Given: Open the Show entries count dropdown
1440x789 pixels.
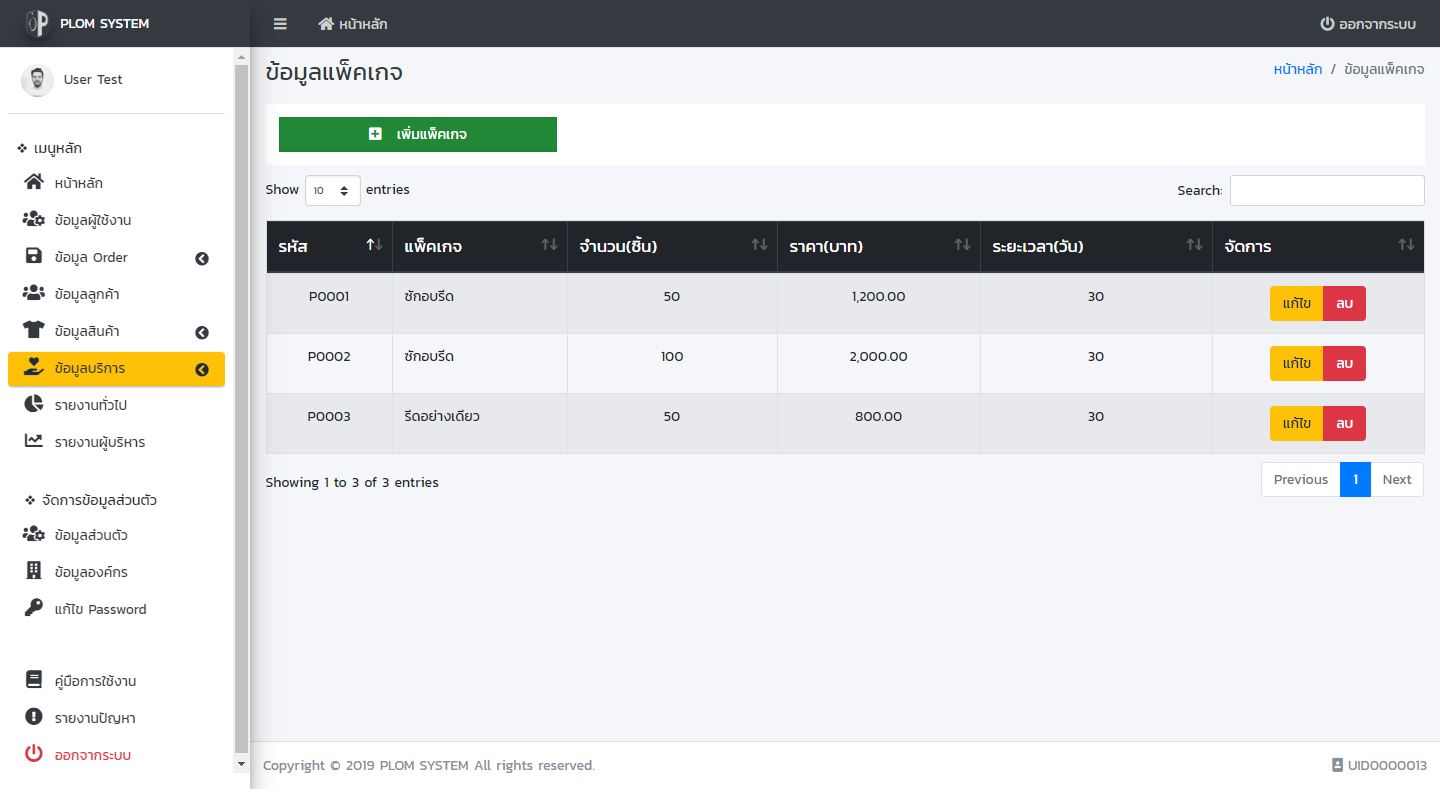Looking at the screenshot, I should [x=332, y=190].
